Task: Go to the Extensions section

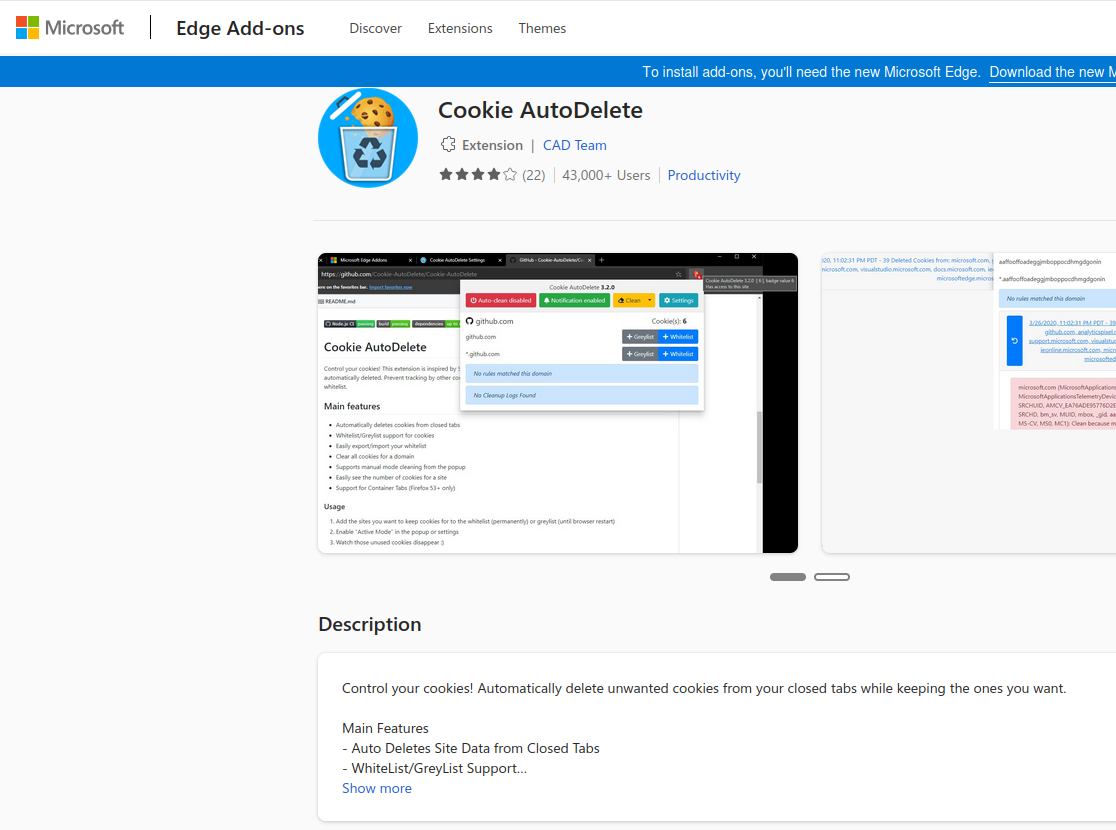Action: pos(460,28)
